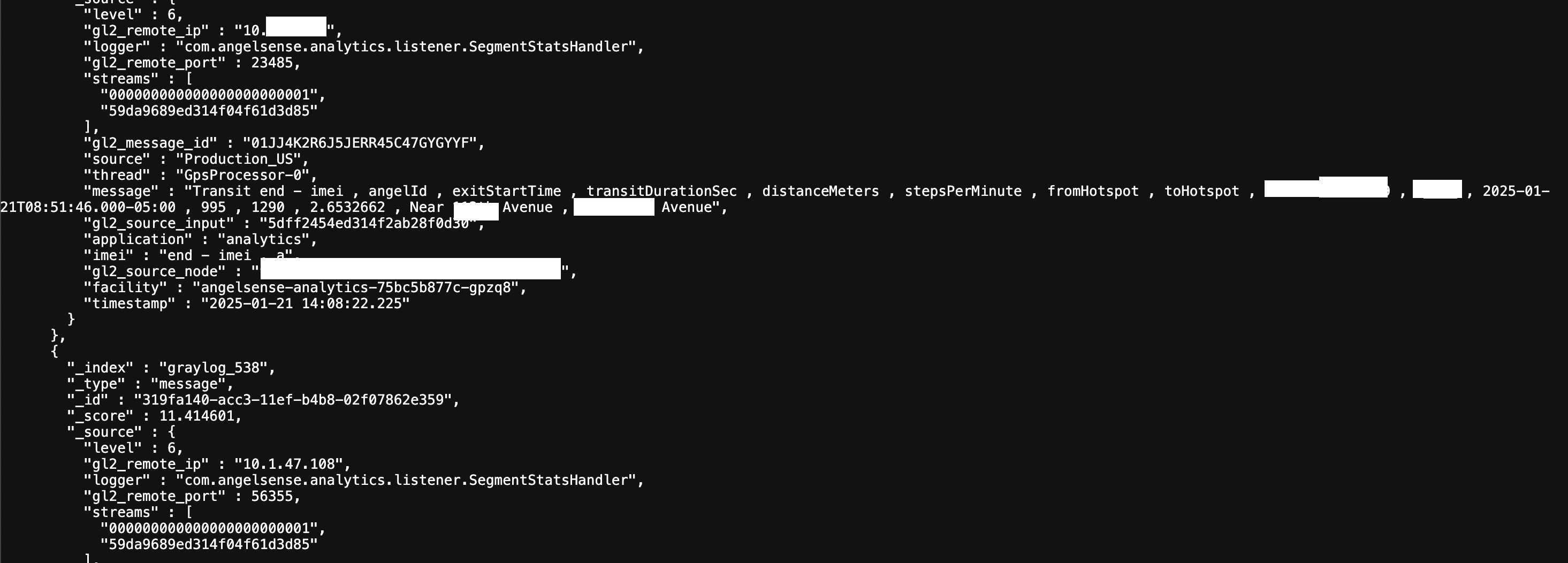Image resolution: width=1568 pixels, height=563 pixels.
Task: Click the fromHotspot word in message
Action: point(1093,191)
